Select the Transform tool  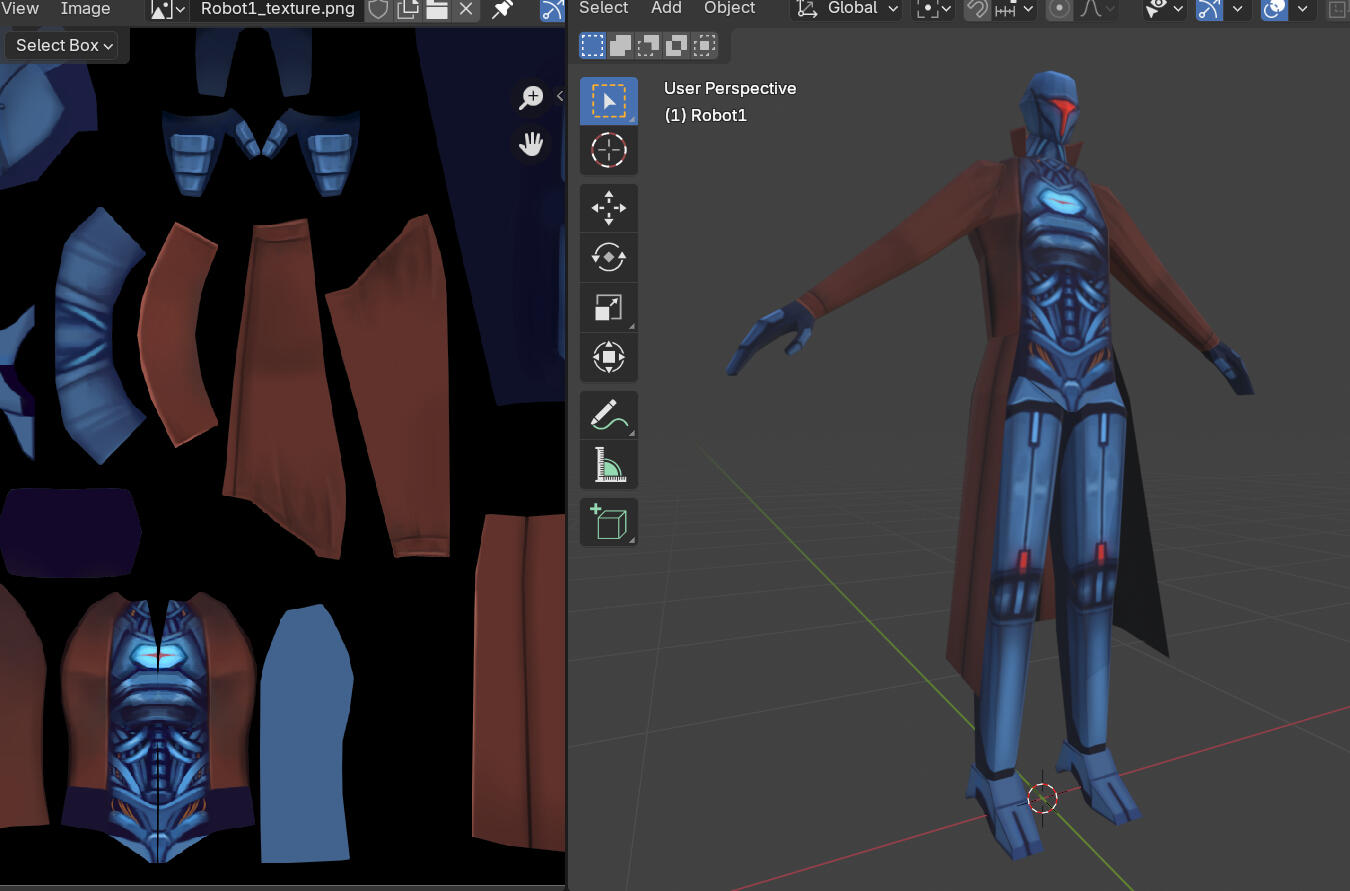pos(608,357)
